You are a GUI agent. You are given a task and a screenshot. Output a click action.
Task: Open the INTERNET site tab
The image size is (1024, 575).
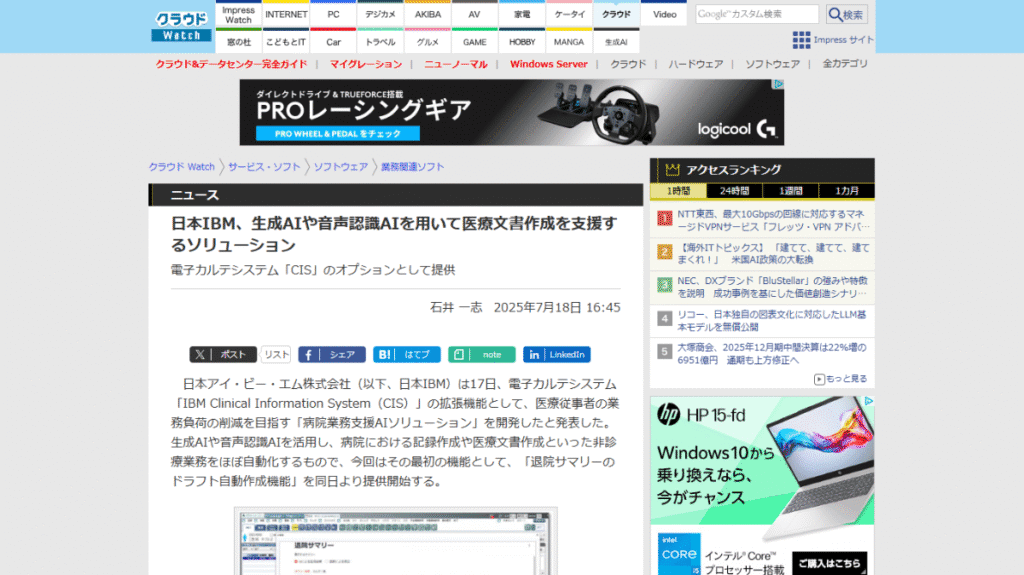286,14
